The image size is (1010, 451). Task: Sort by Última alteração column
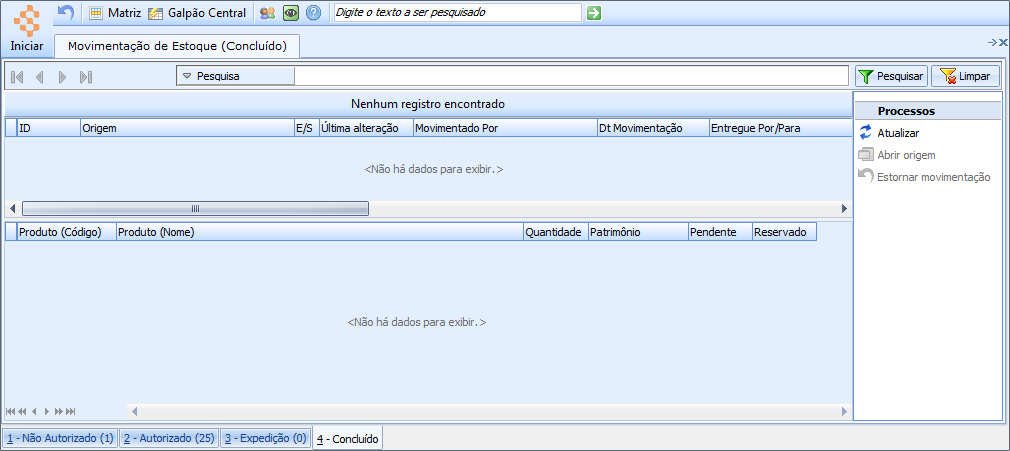pyautogui.click(x=366, y=128)
